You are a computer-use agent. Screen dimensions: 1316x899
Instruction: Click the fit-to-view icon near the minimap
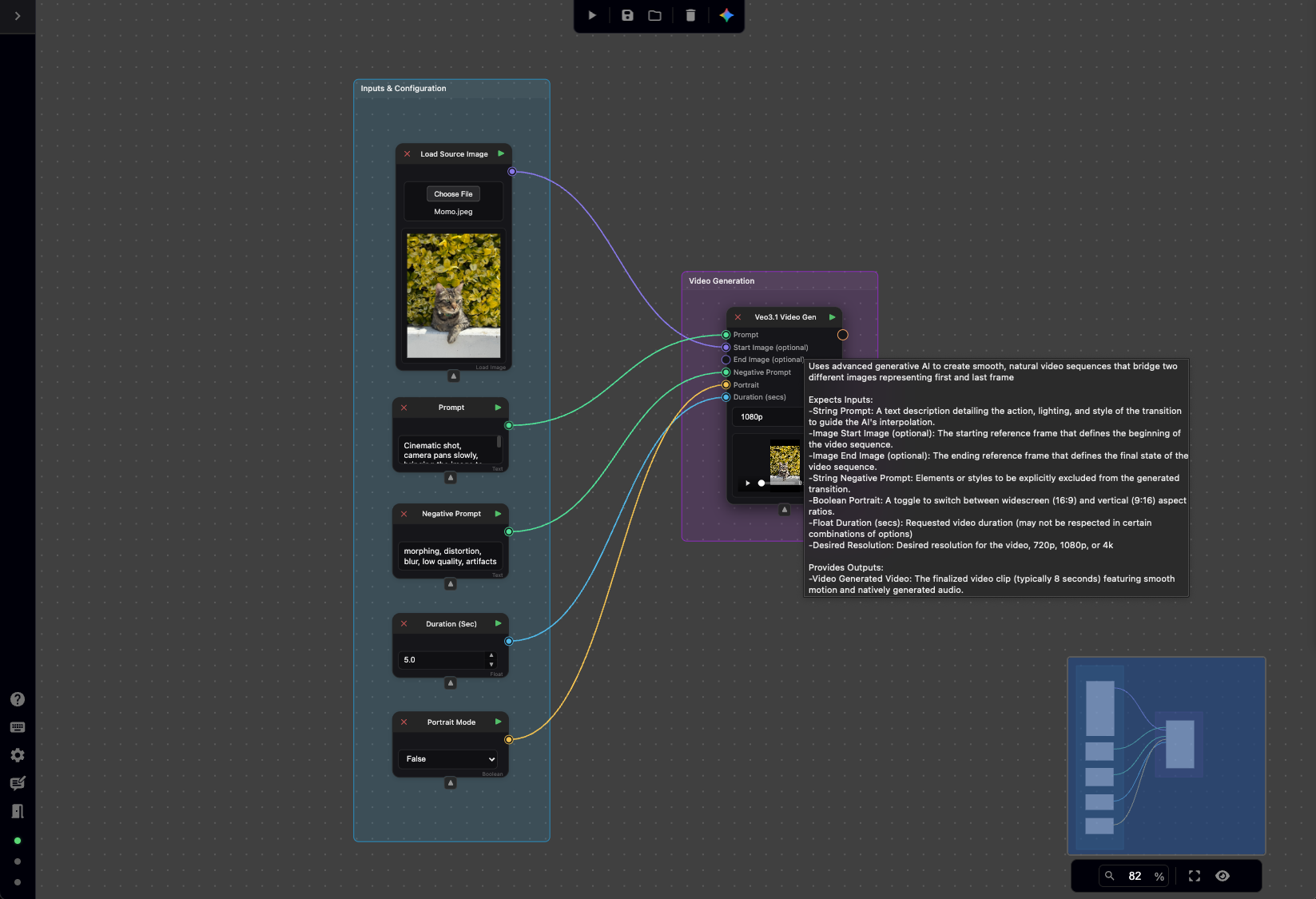[1194, 876]
